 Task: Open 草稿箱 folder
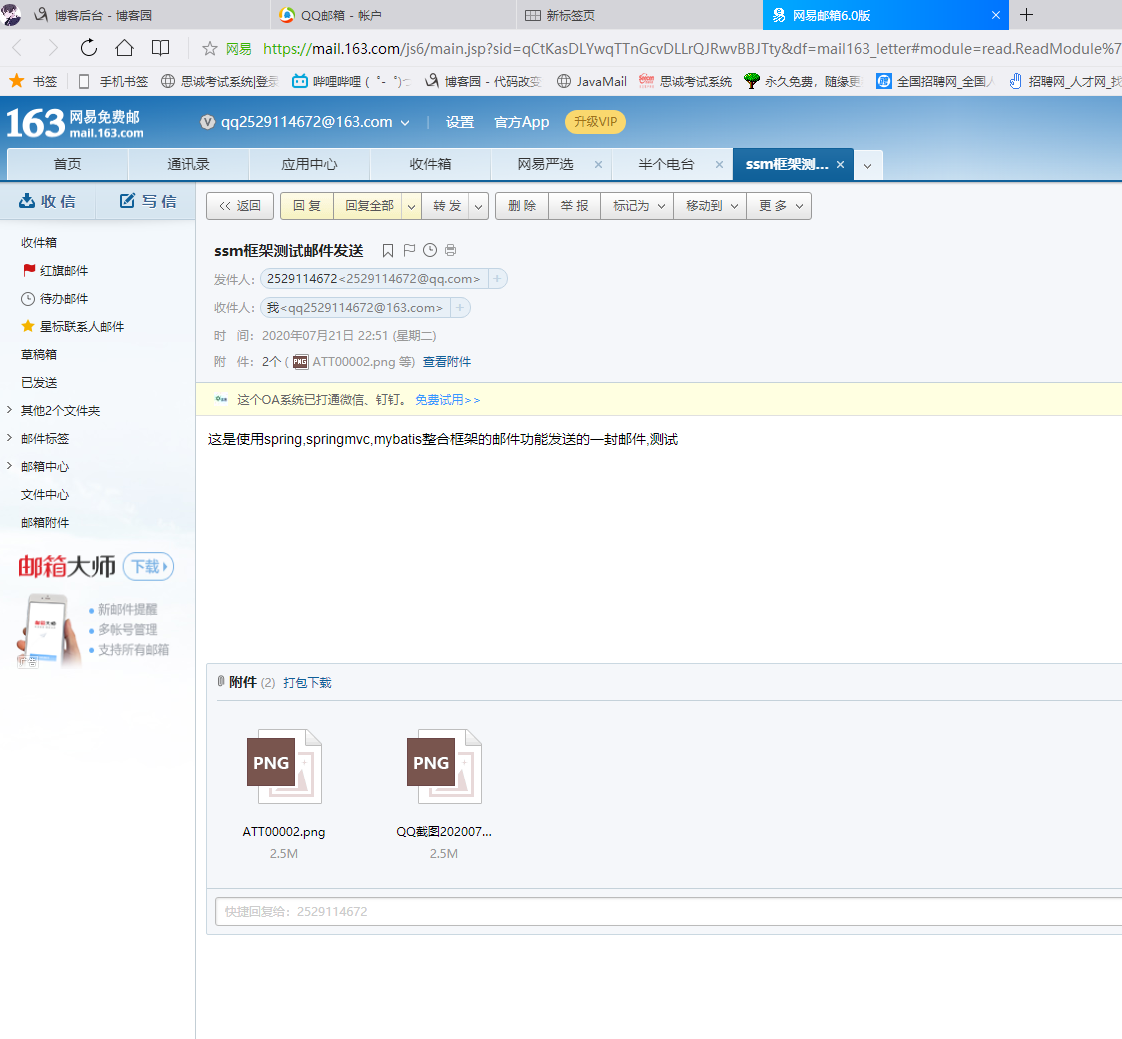point(39,354)
